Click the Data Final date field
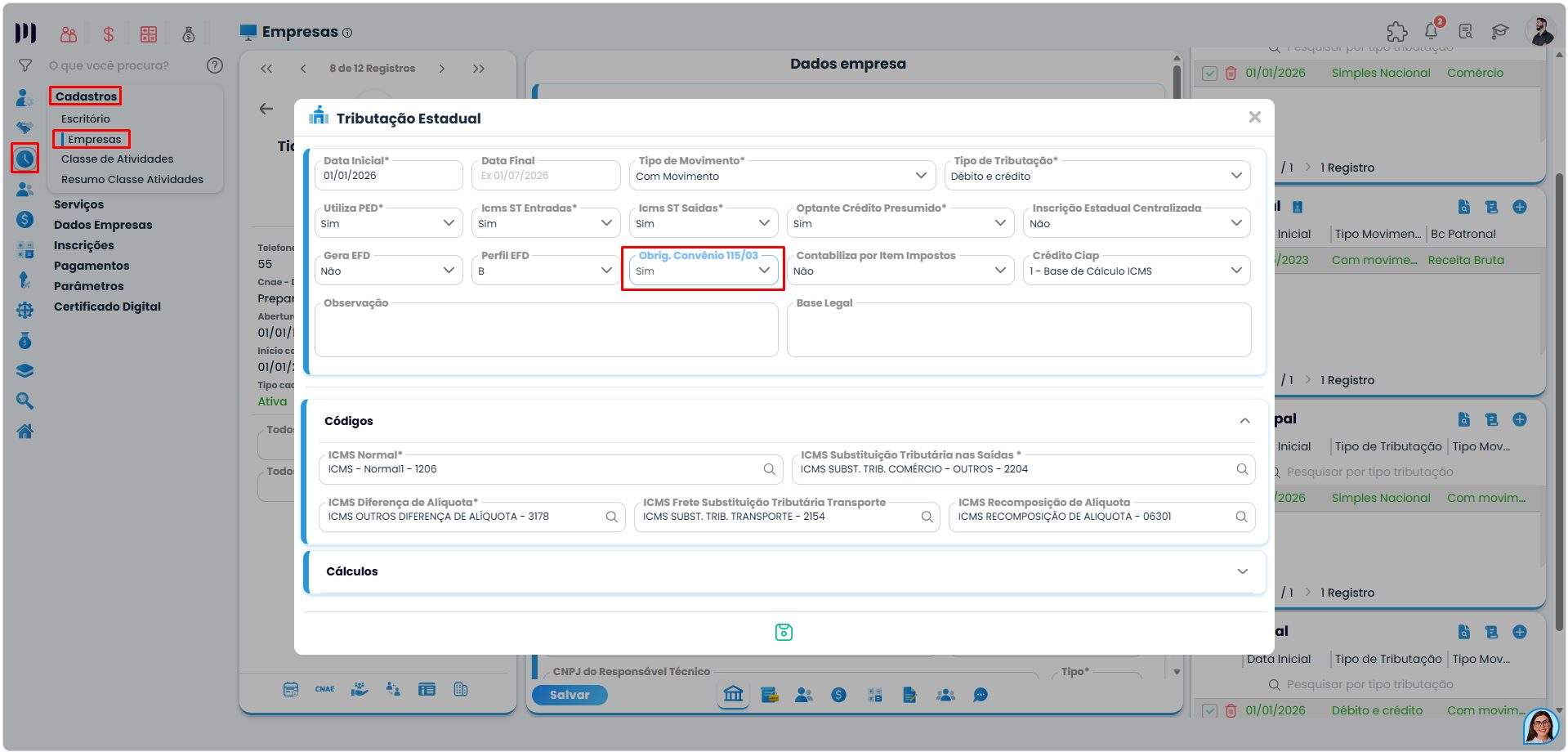This screenshot has height=752, width=1568. click(546, 176)
